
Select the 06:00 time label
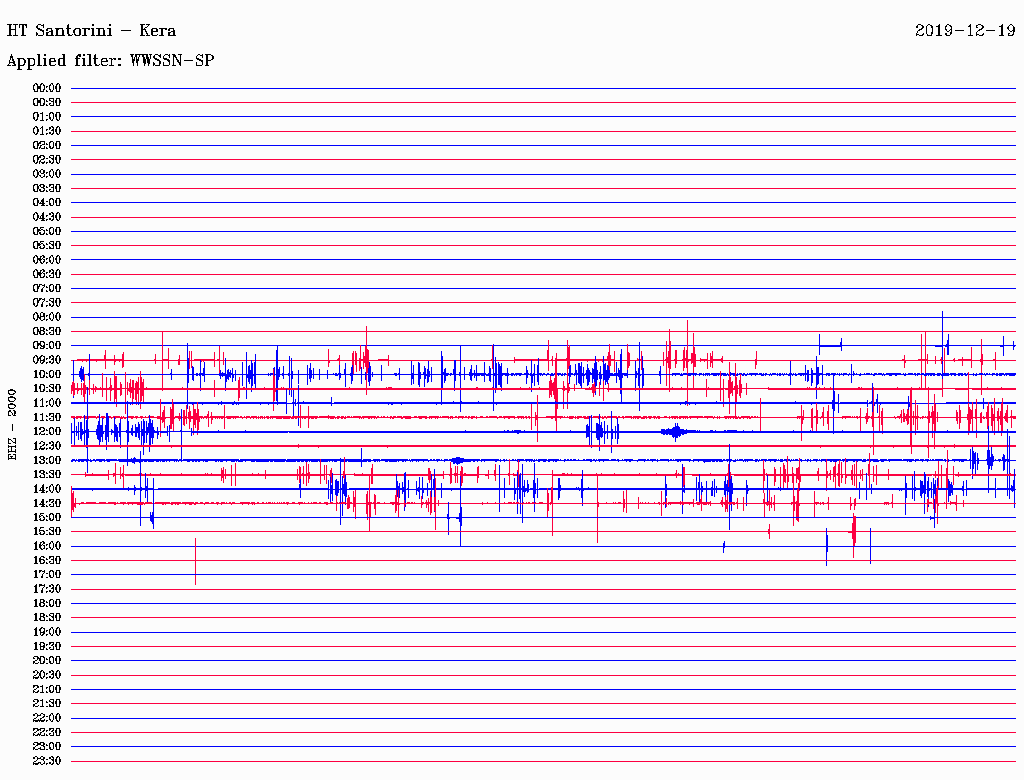[x=47, y=260]
